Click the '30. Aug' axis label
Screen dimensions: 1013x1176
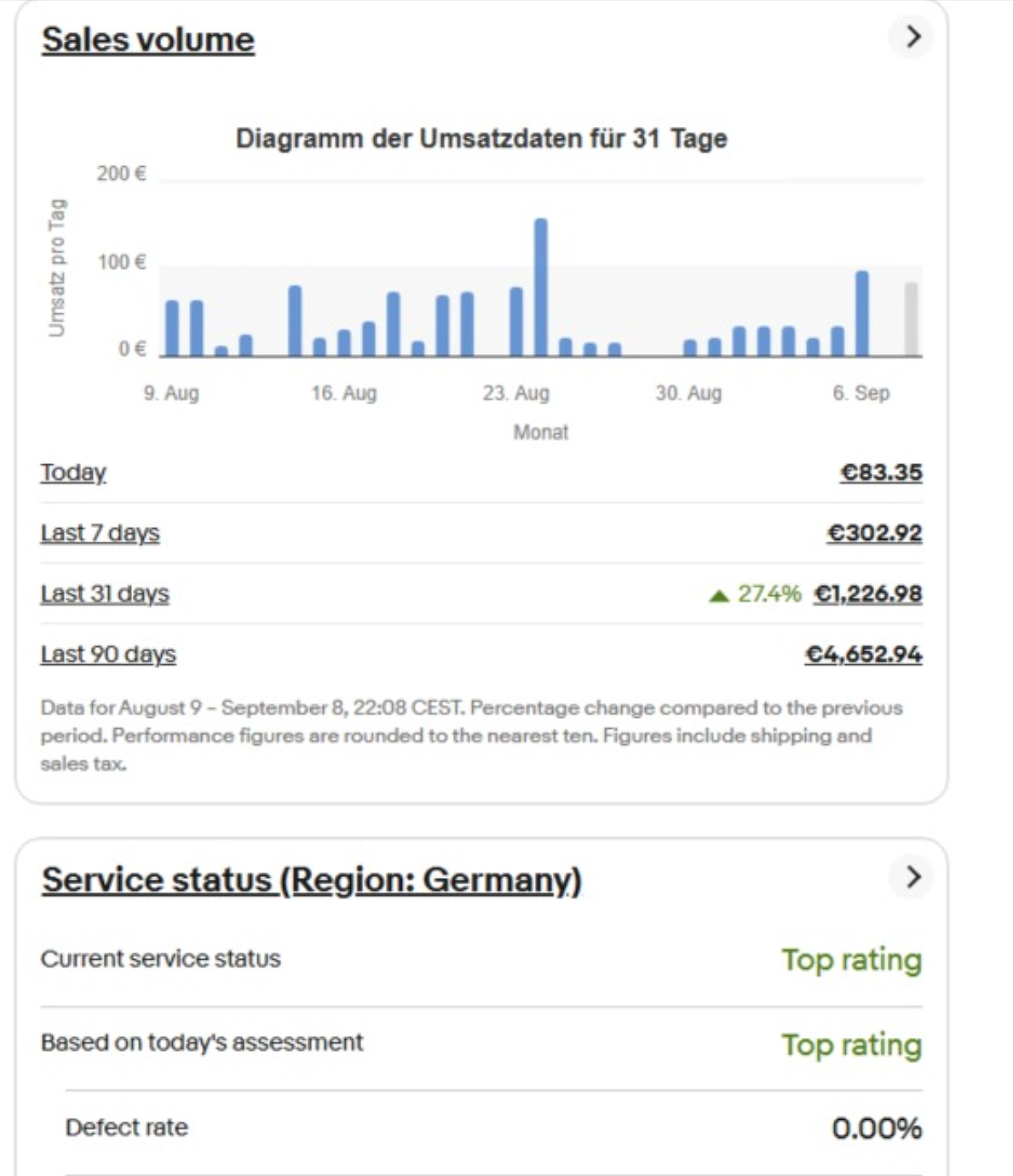click(x=688, y=393)
